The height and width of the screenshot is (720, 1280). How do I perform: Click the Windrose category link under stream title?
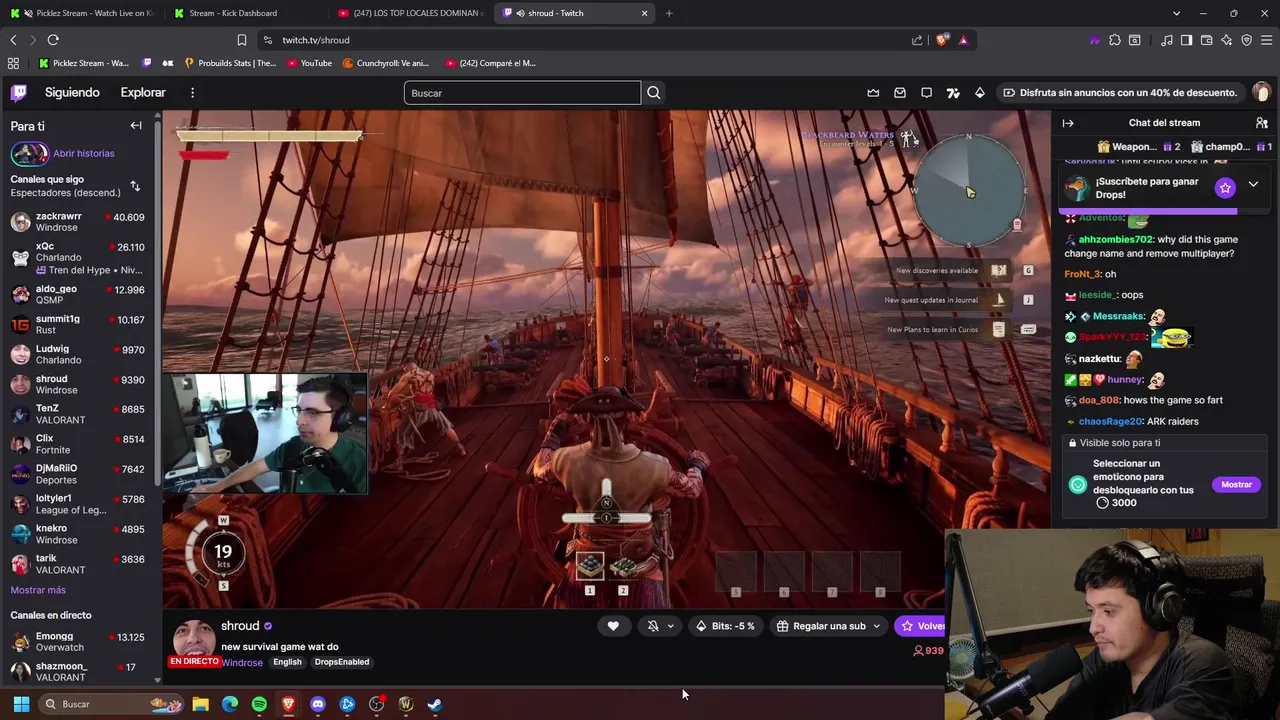click(242, 662)
